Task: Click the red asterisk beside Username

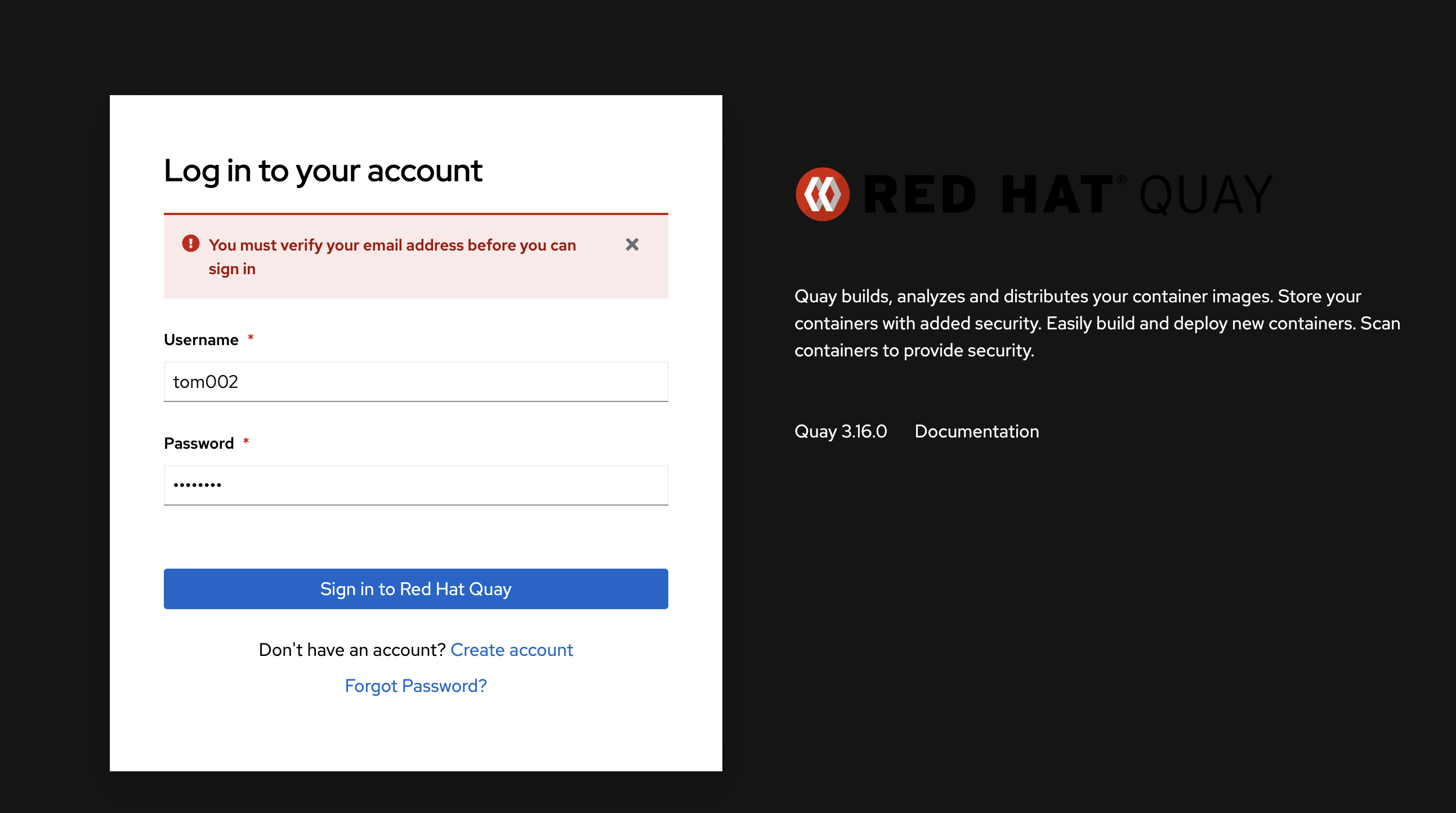Action: pyautogui.click(x=251, y=338)
